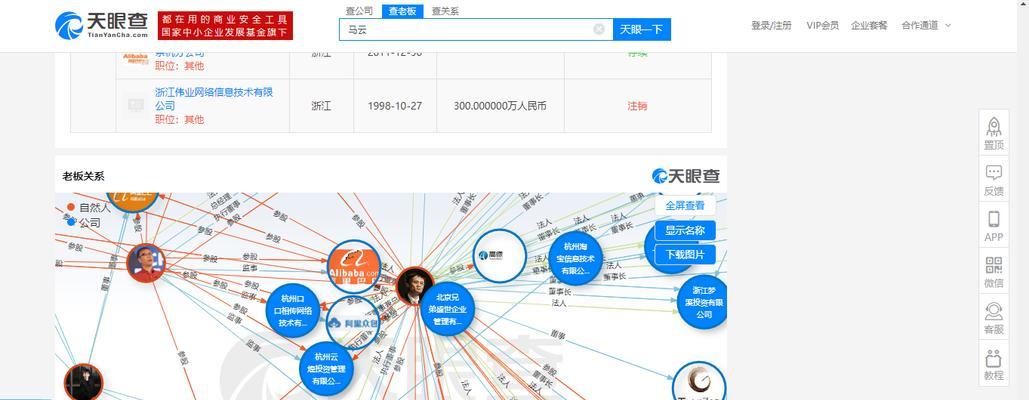The image size is (1029, 400).
Task: Click the 显示名称 button
Action: click(684, 230)
